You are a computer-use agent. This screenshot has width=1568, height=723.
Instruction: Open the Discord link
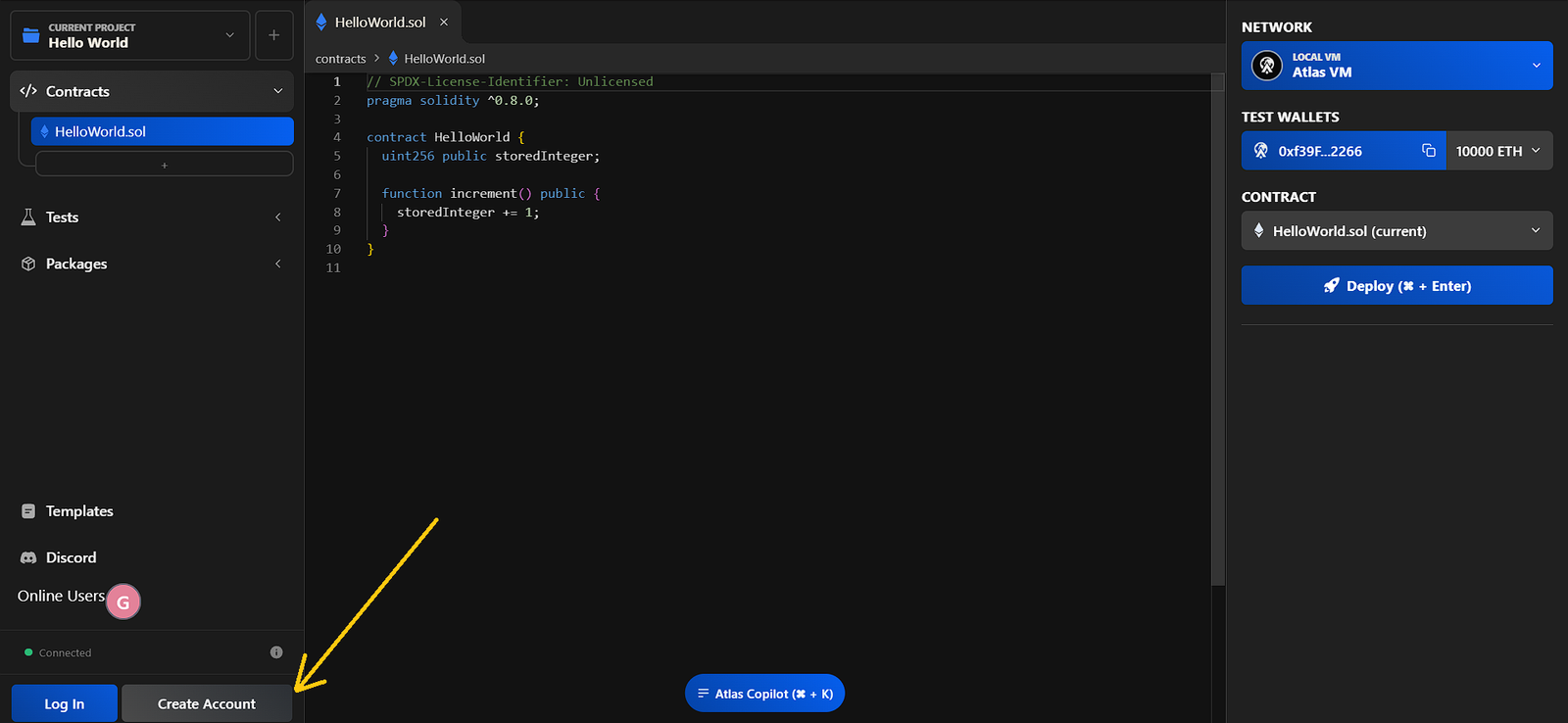pos(72,557)
